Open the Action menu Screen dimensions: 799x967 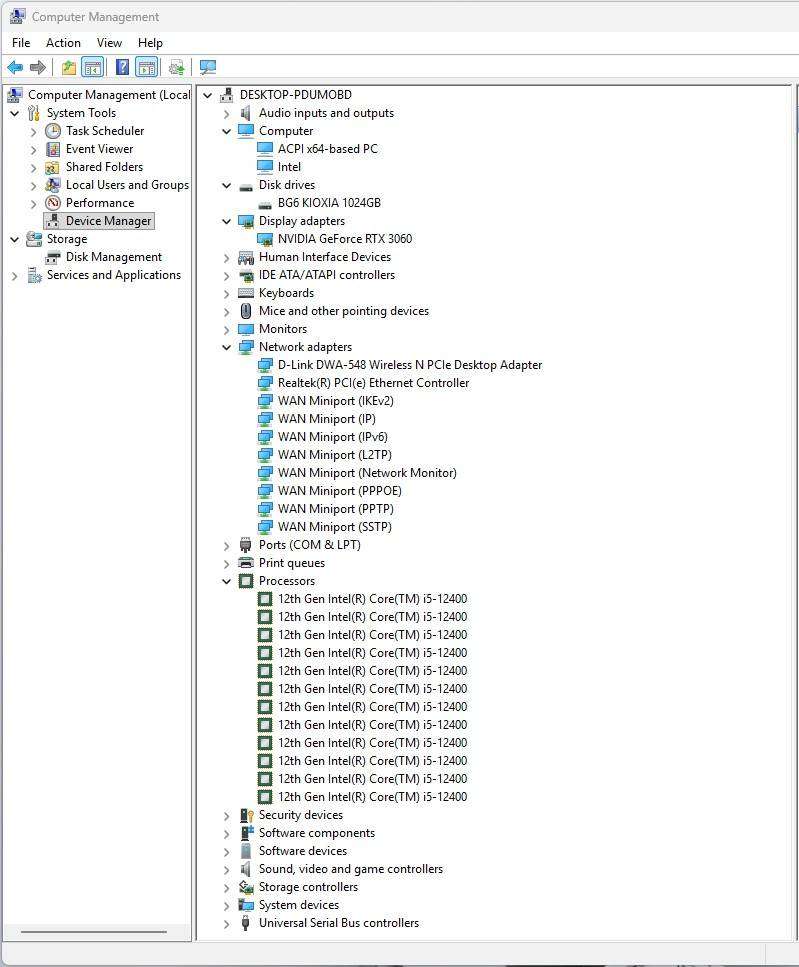point(63,43)
